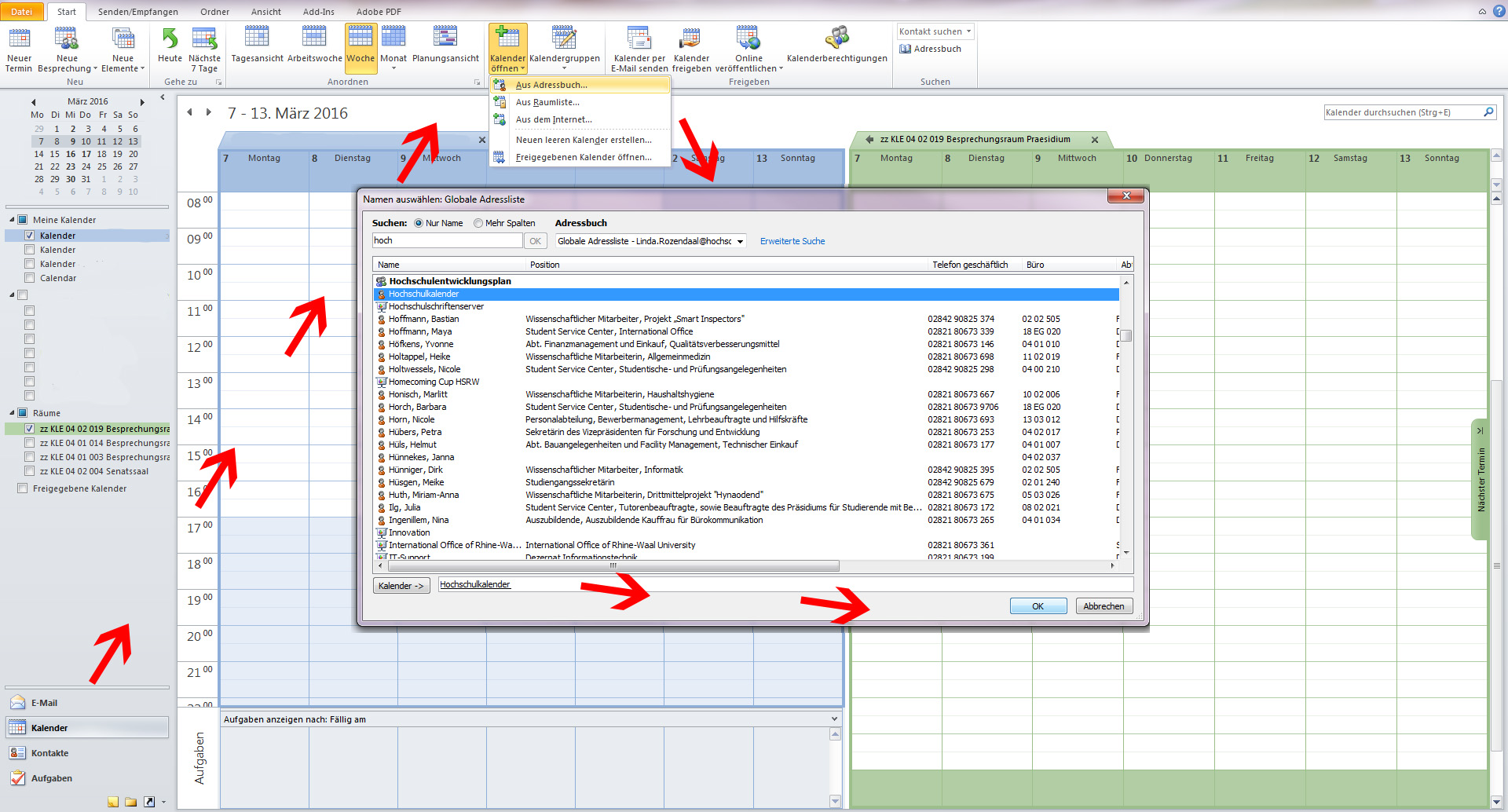Collapse the Meine Kalender group
The image size is (1508, 812).
[x=12, y=220]
